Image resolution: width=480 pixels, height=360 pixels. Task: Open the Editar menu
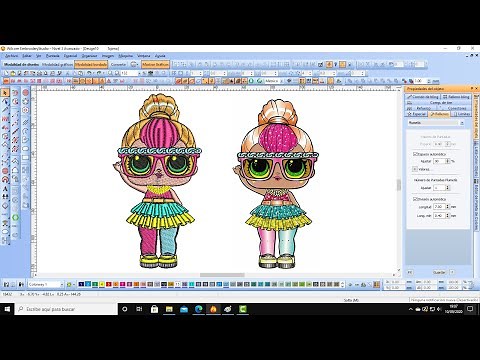(27, 56)
